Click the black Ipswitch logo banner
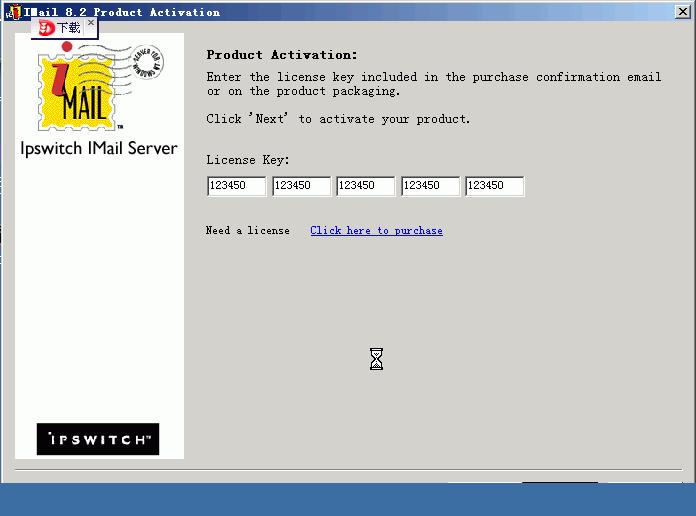Screen dimensions: 696x516 [x=98, y=439]
